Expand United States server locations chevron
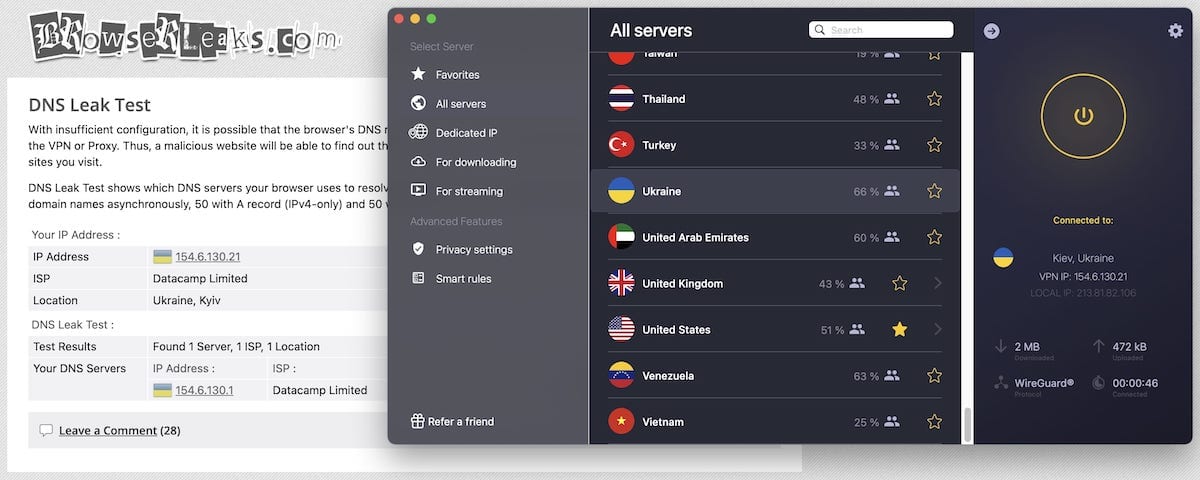 [x=937, y=329]
